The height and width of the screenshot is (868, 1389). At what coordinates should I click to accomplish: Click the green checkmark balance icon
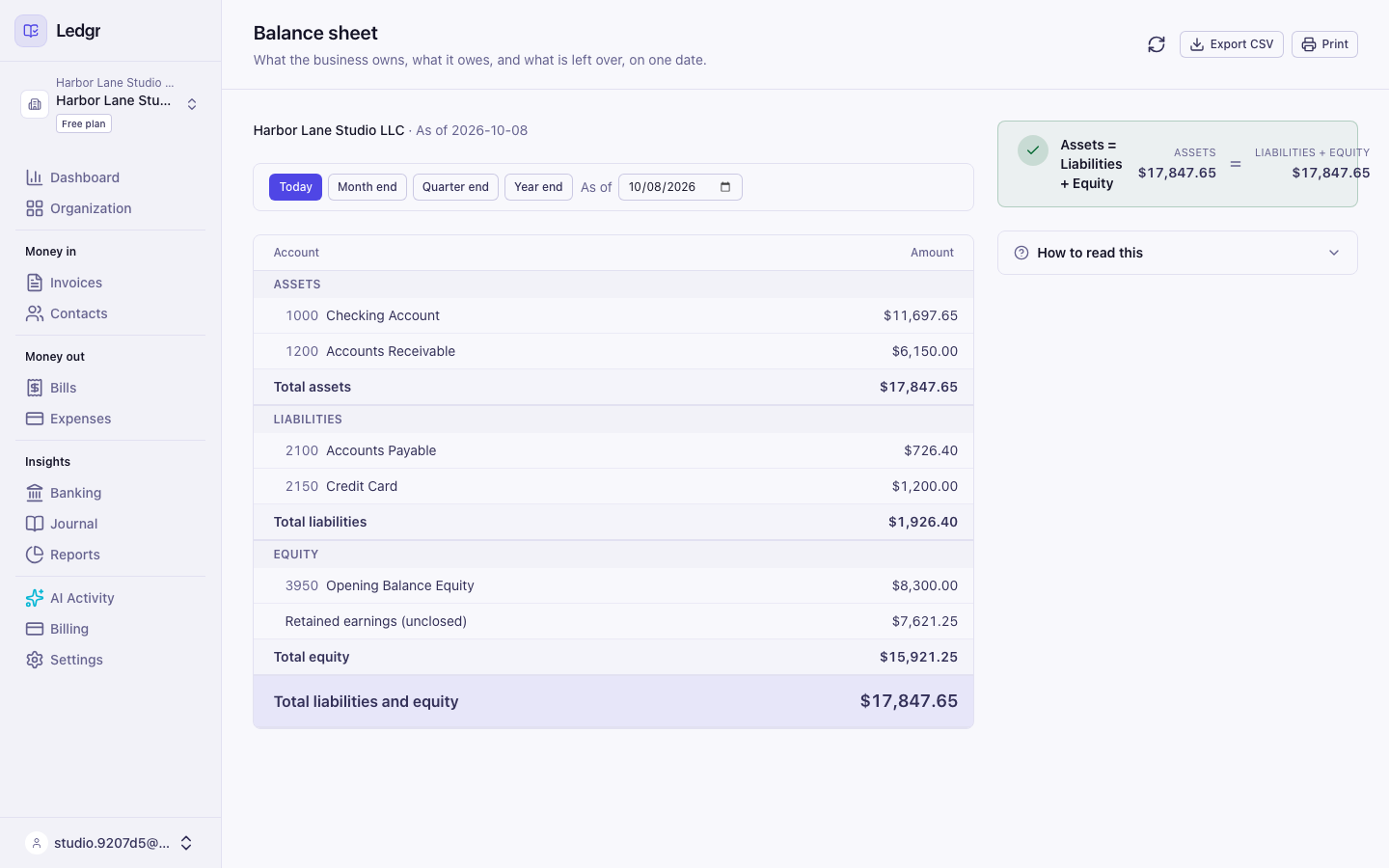pos(1033,150)
